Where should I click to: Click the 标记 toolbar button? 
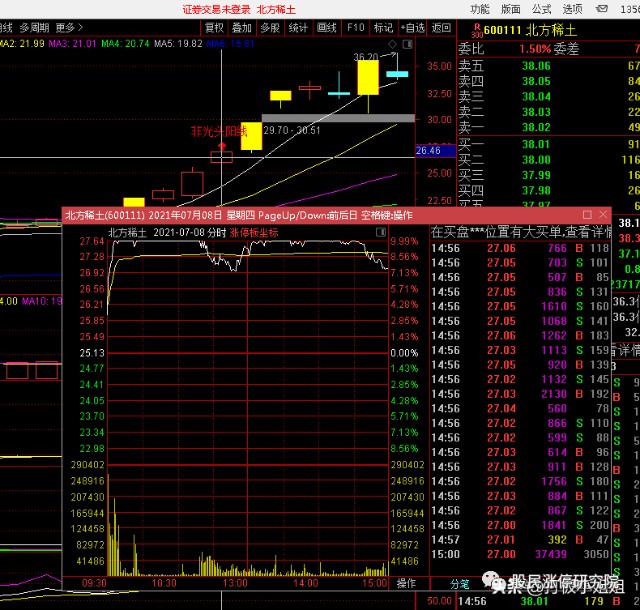(383, 28)
